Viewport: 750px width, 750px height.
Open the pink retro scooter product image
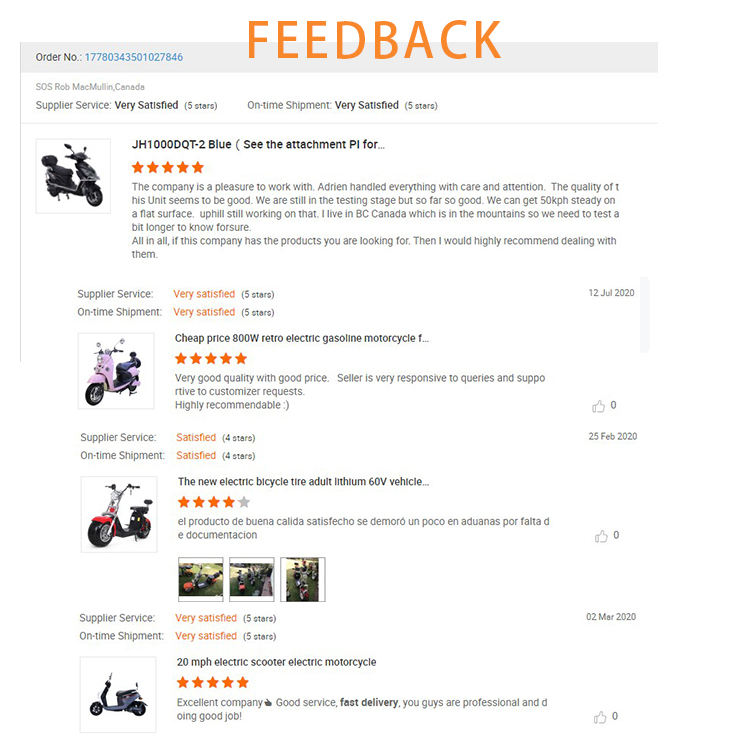(116, 371)
